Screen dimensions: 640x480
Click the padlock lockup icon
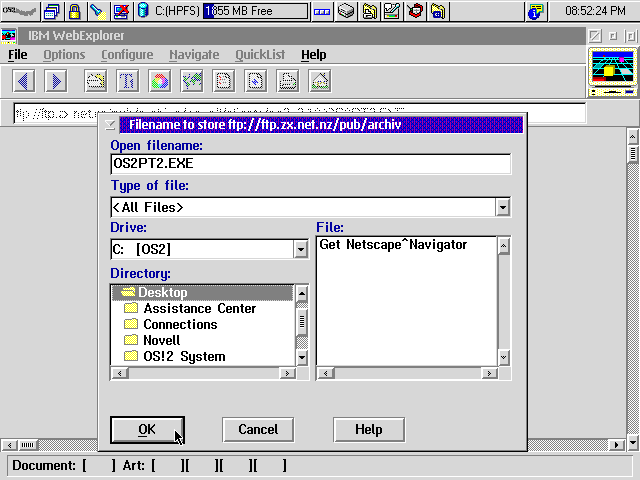click(x=74, y=11)
